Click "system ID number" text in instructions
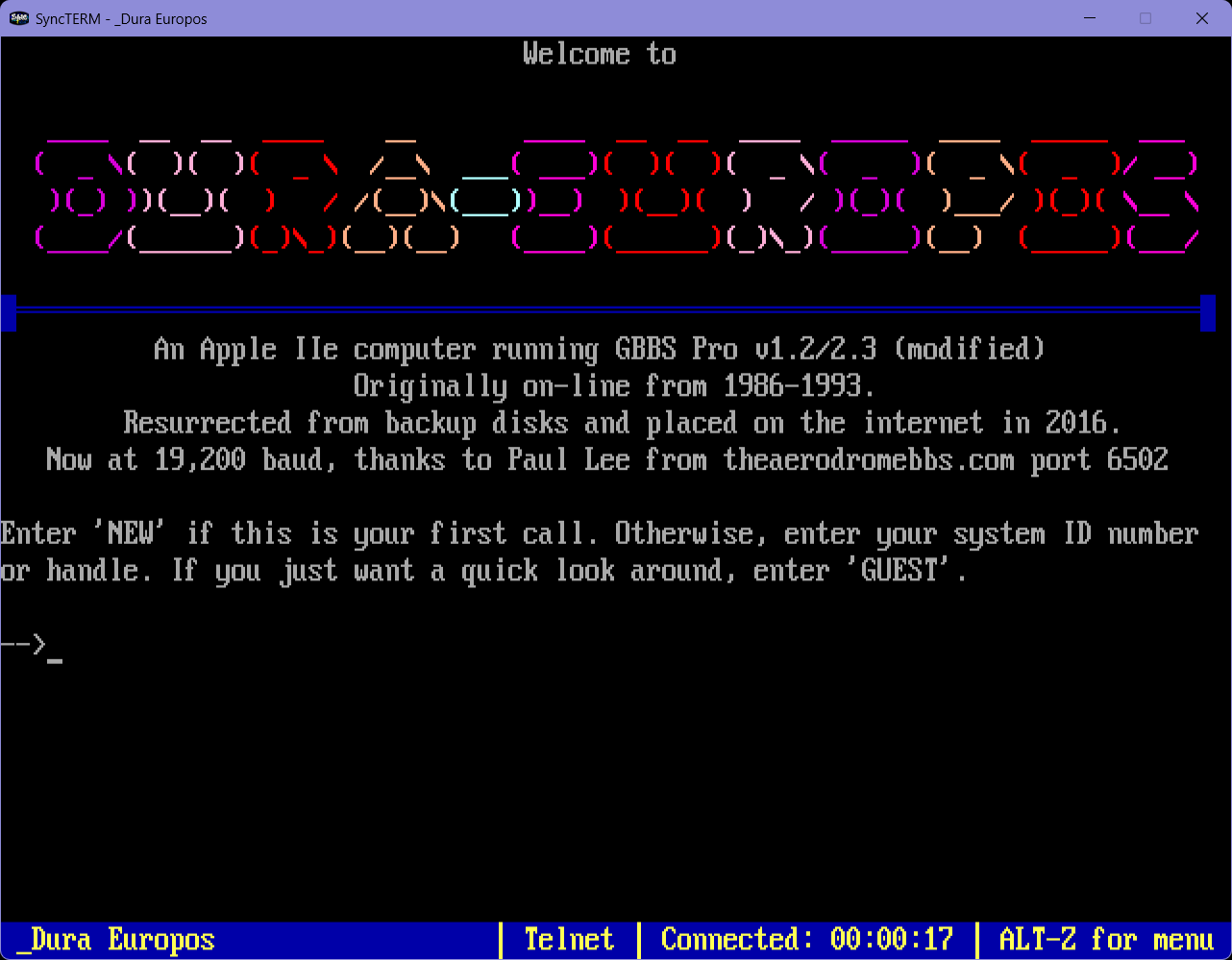Viewport: 1232px width, 960px height. 1076,533
